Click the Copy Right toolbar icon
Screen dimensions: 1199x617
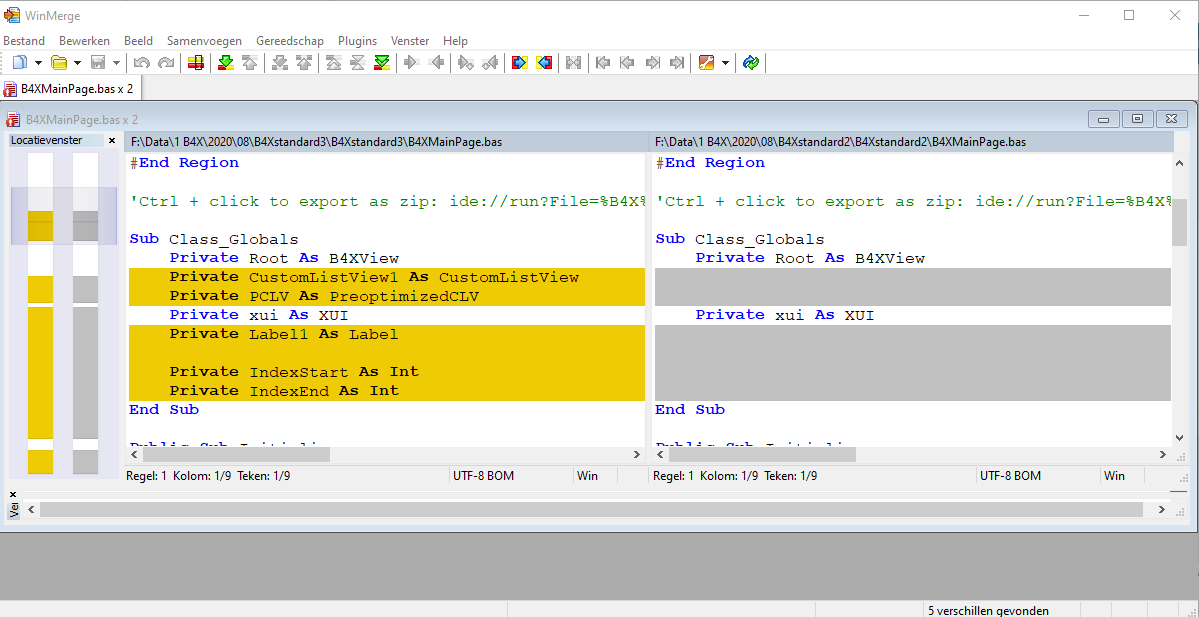[412, 63]
